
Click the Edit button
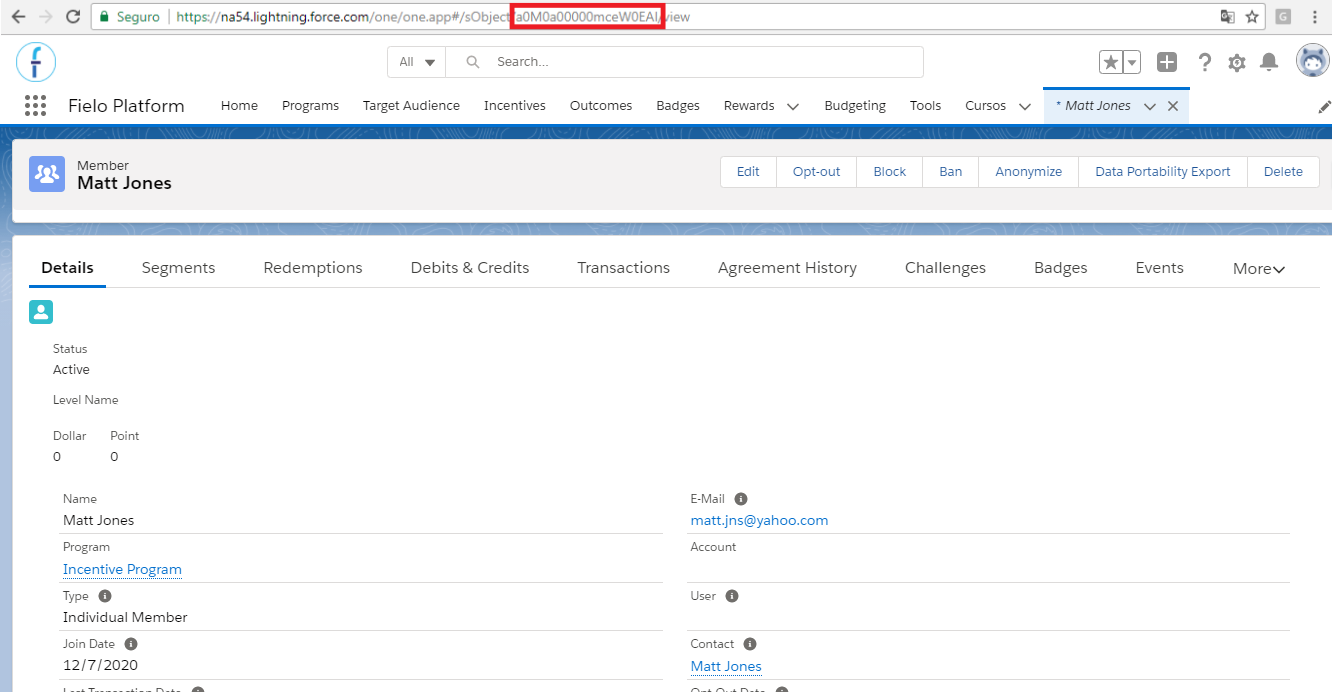748,171
